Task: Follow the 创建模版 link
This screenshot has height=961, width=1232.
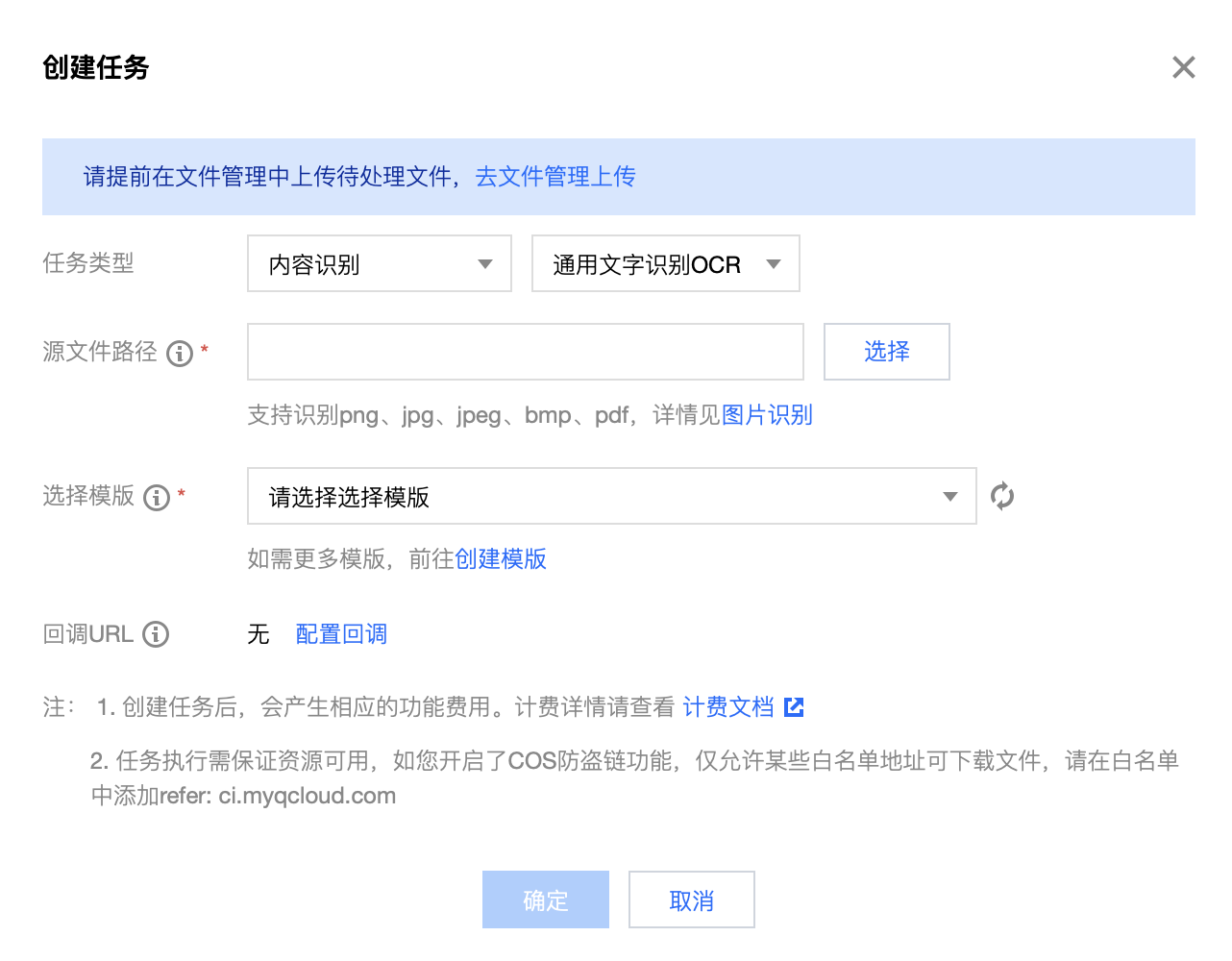Action: coord(501,559)
